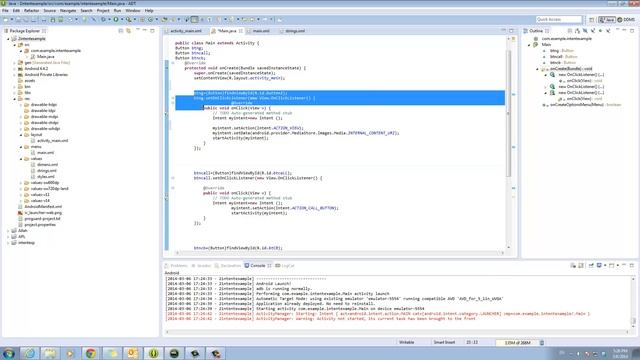Click the editor's vertical scrollbar
The image size is (640, 360).
coord(509,114)
